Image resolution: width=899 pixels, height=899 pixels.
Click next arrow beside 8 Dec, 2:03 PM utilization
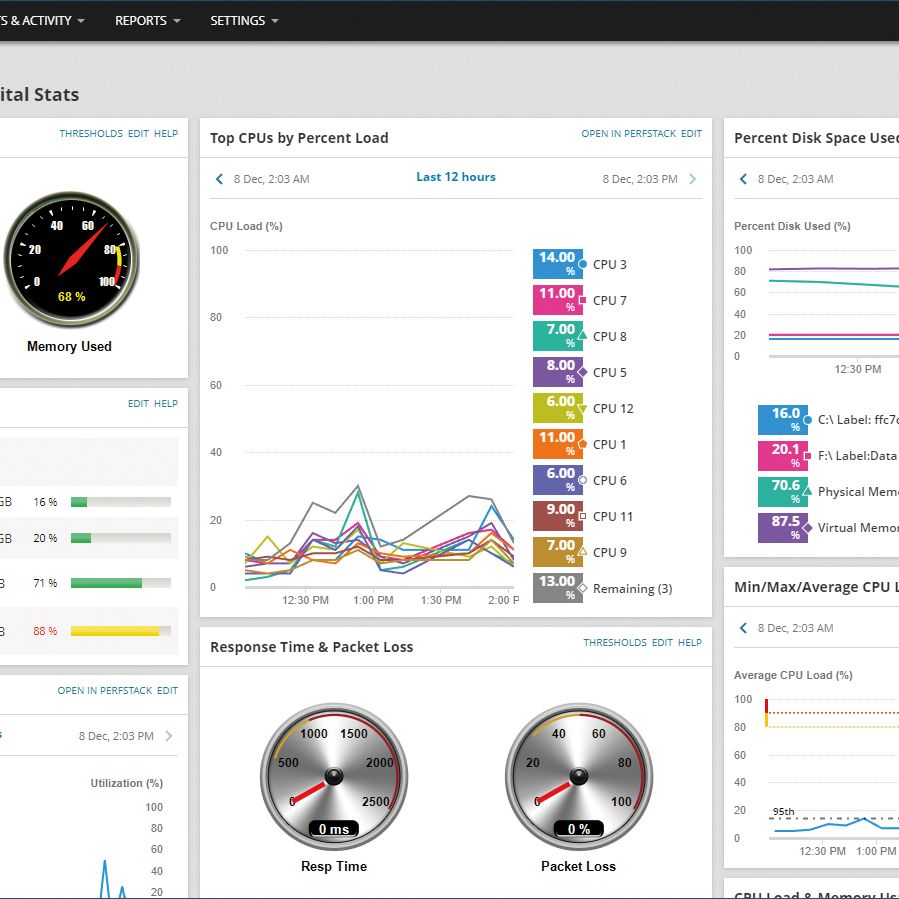169,736
